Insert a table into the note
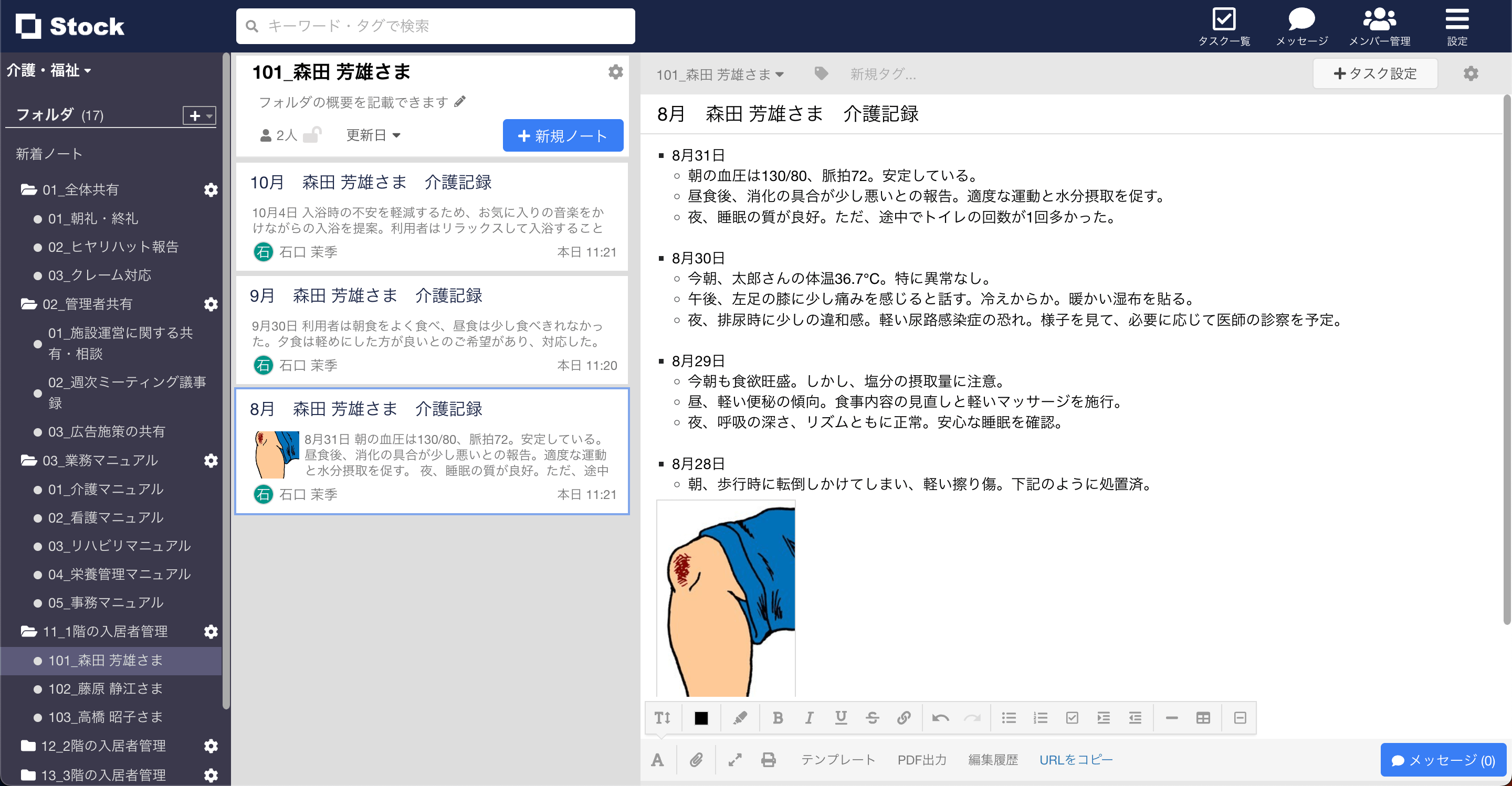This screenshot has height=786, width=1512. click(1203, 717)
